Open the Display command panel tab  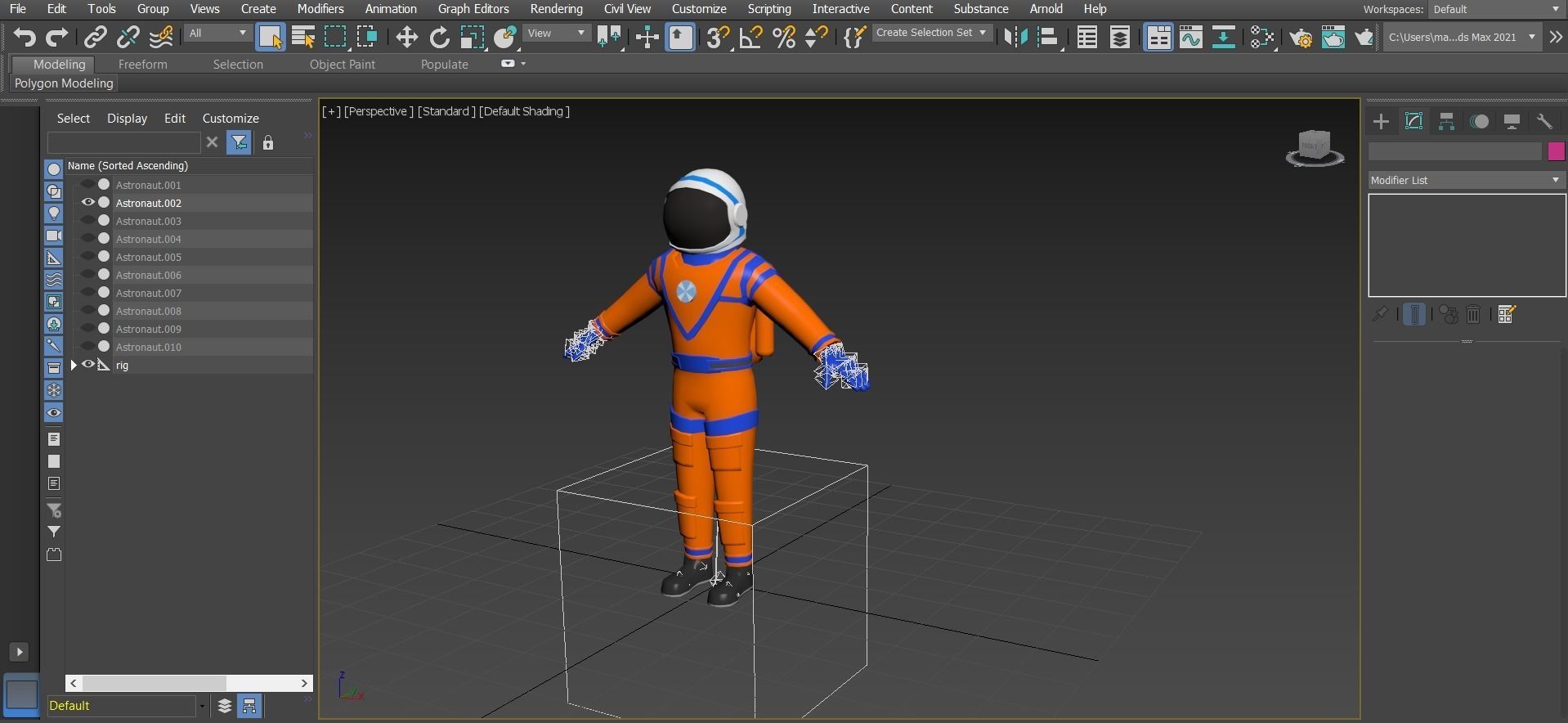pyautogui.click(x=1512, y=122)
